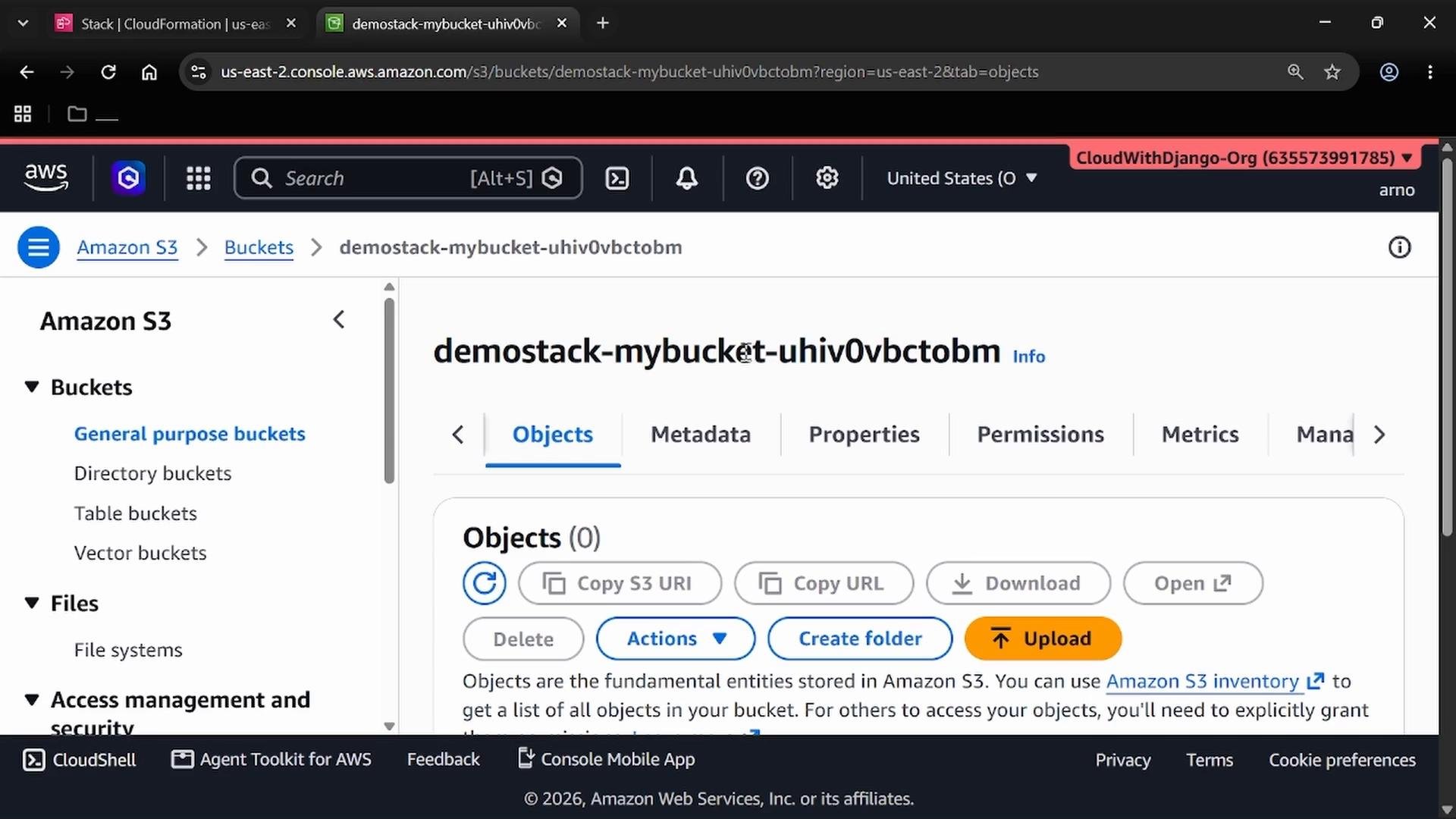Open CloudShell in the footer bar
The height and width of the screenshot is (819, 1456).
[80, 760]
